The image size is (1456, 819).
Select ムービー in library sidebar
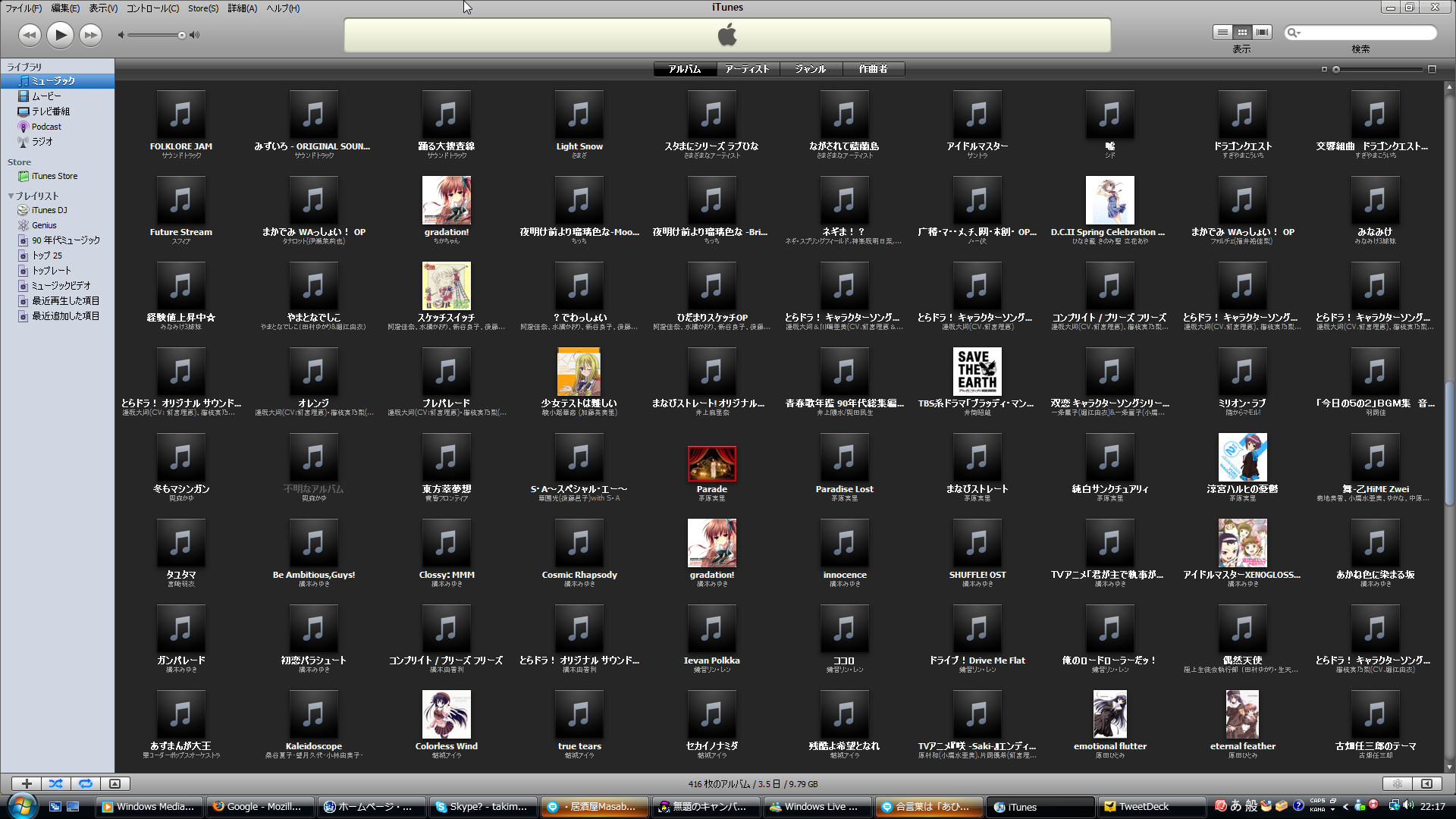[57, 96]
